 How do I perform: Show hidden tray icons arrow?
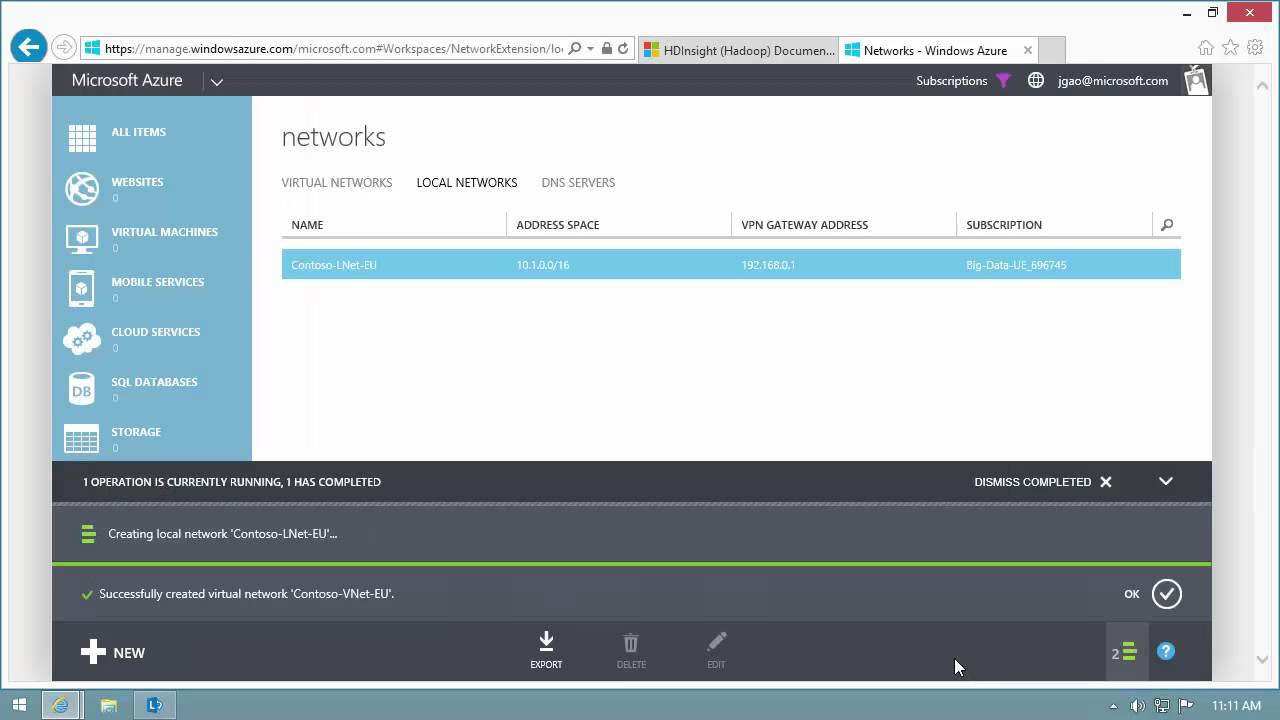1113,706
